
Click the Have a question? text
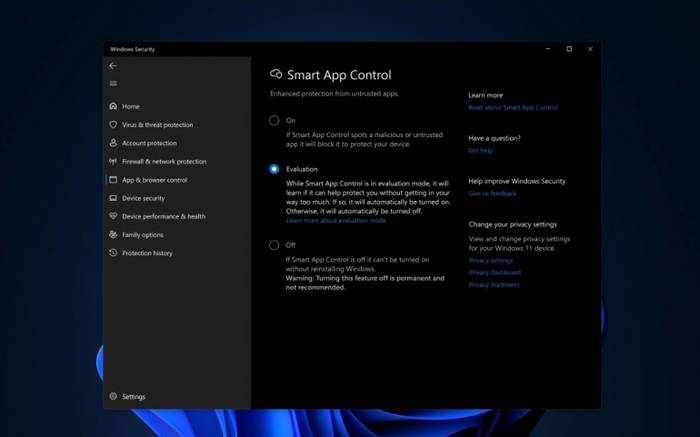pos(494,138)
